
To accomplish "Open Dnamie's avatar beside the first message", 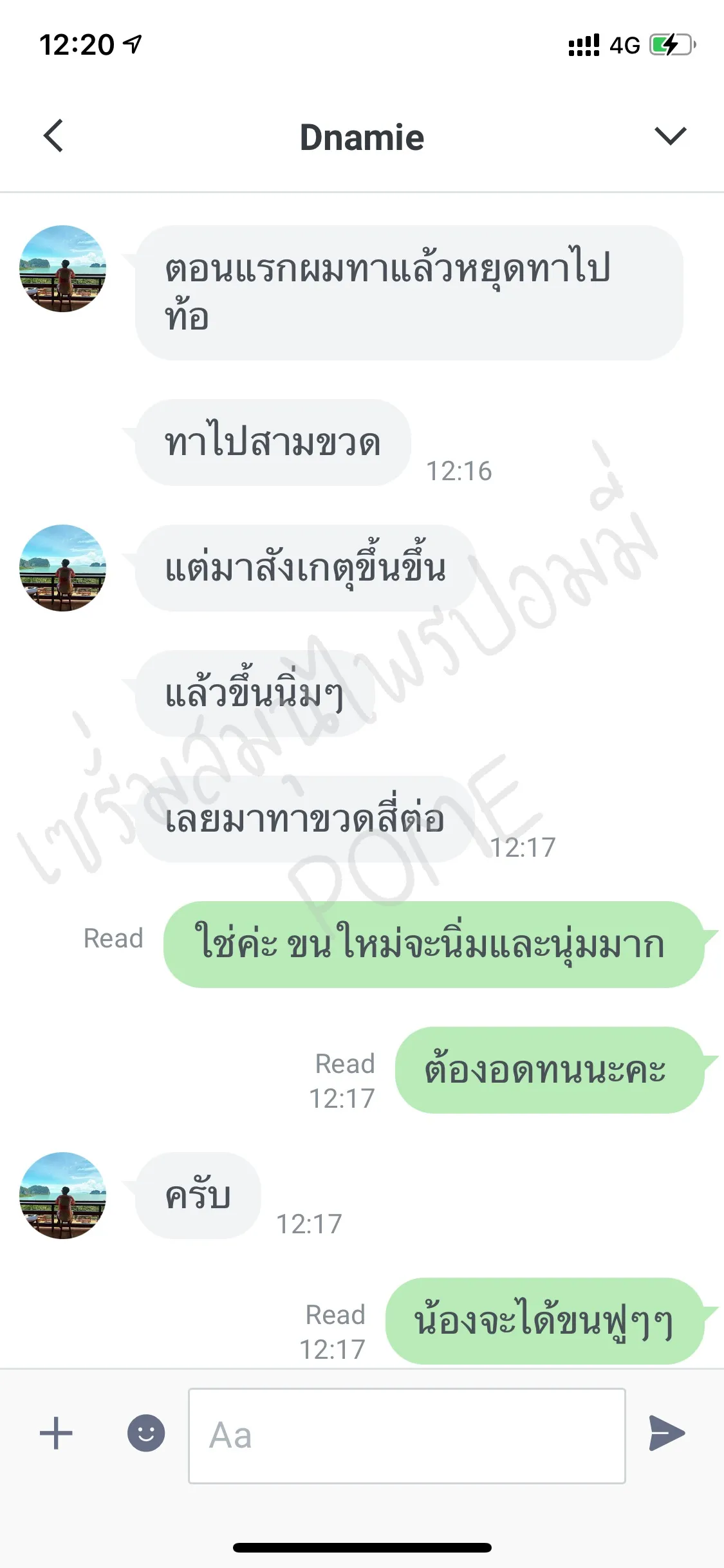I will pyautogui.click(x=62, y=268).
